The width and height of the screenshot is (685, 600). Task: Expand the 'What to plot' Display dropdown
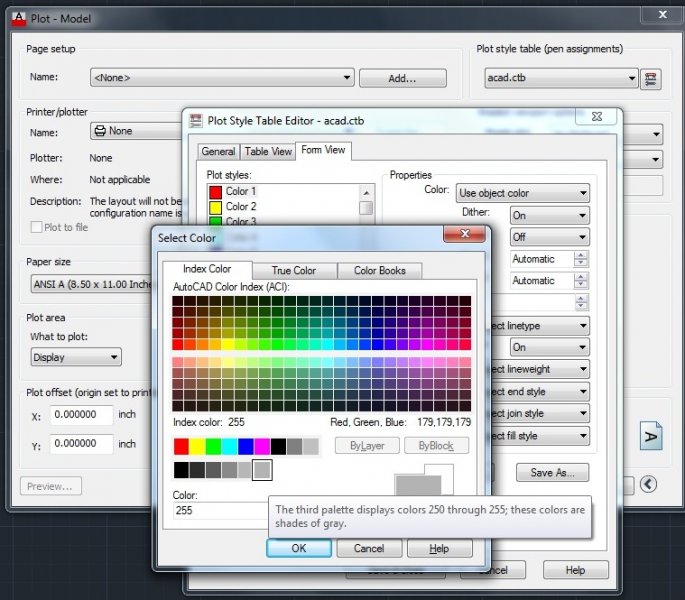[x=76, y=357]
